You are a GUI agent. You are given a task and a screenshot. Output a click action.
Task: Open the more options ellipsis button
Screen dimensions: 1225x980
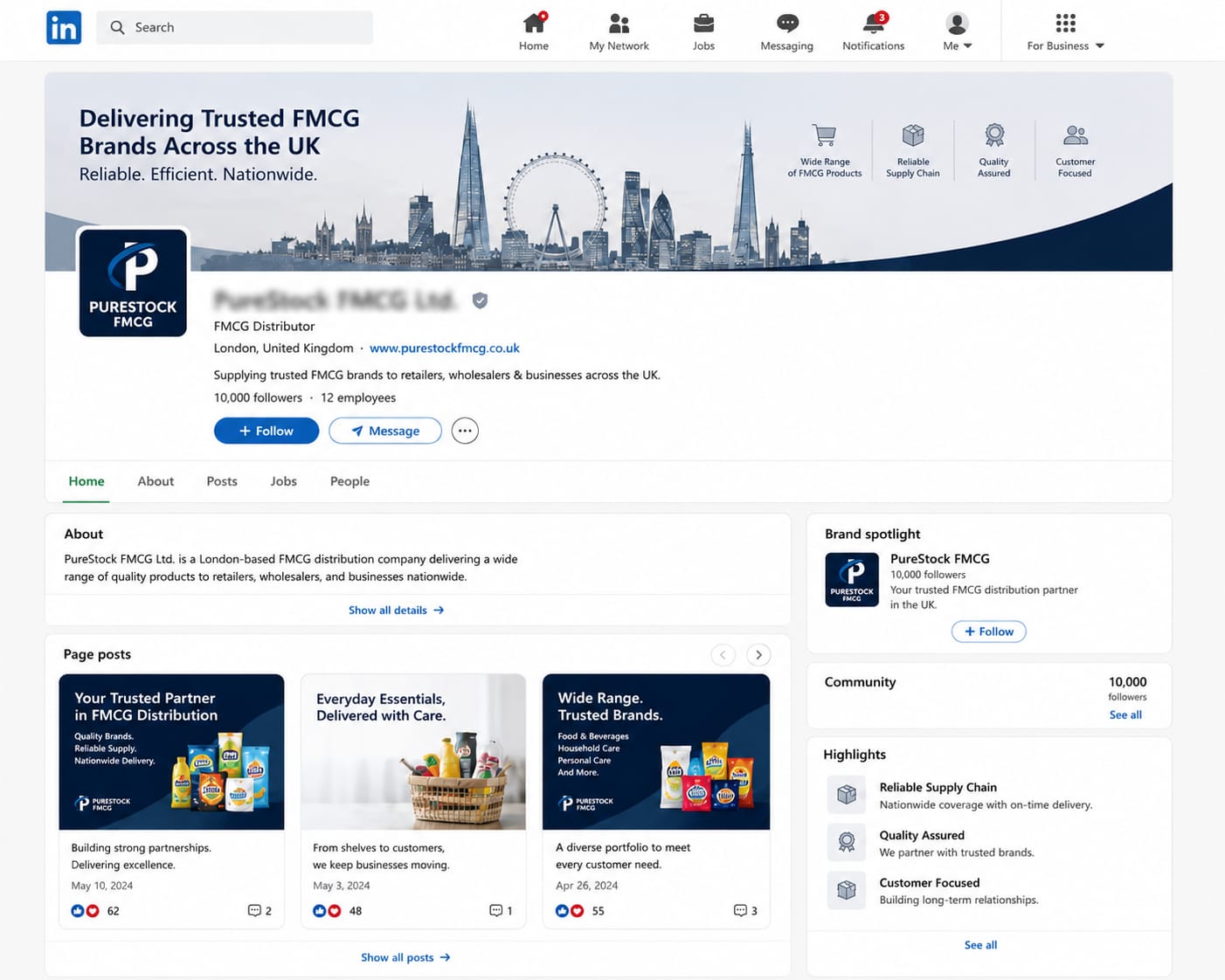point(465,431)
